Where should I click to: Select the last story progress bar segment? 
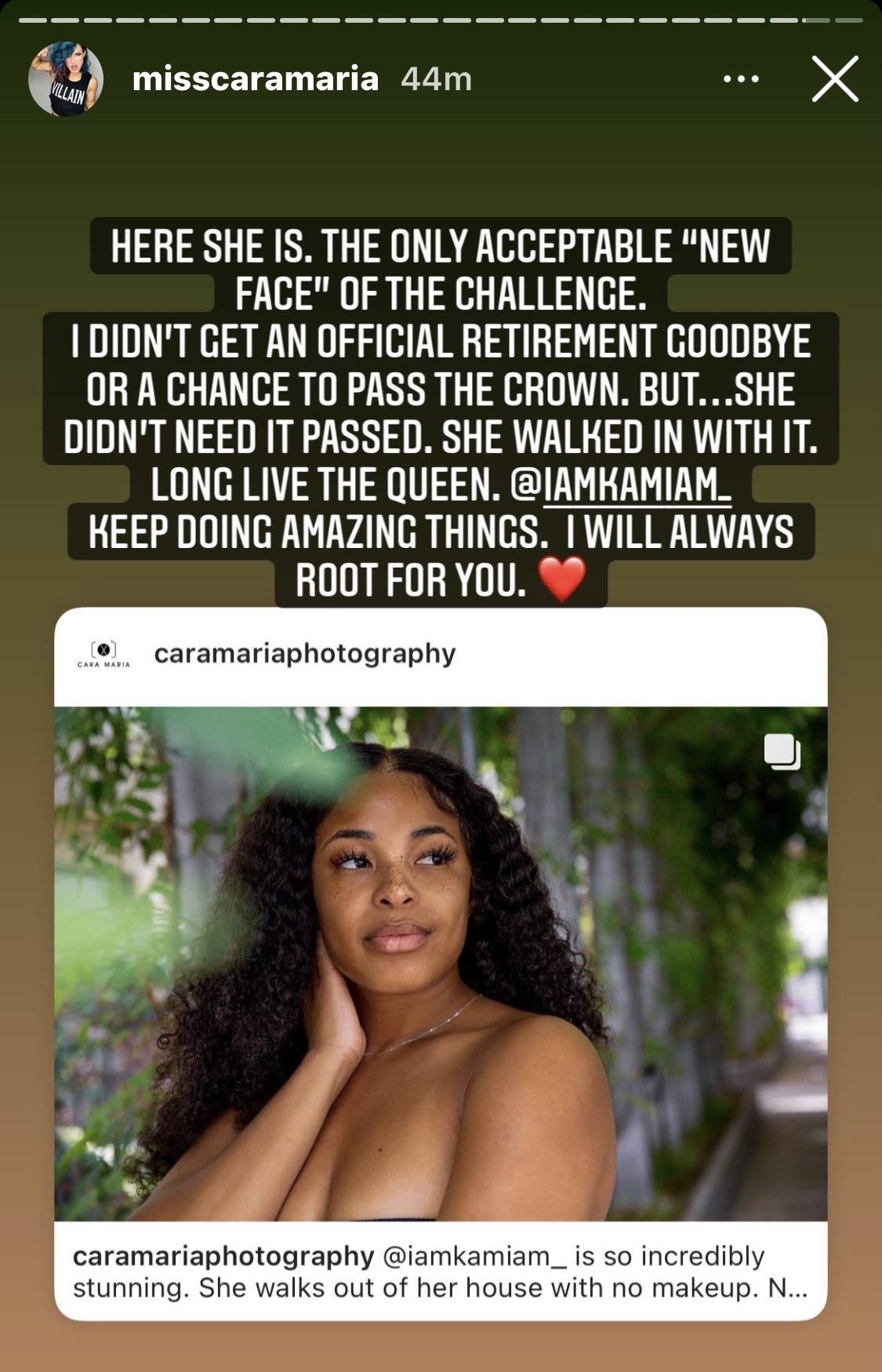849,20
